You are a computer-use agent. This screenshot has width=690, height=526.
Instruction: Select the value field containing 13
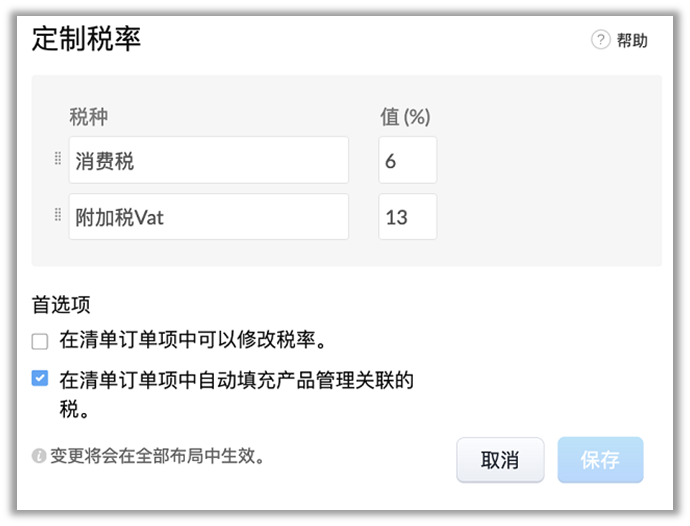click(x=407, y=217)
